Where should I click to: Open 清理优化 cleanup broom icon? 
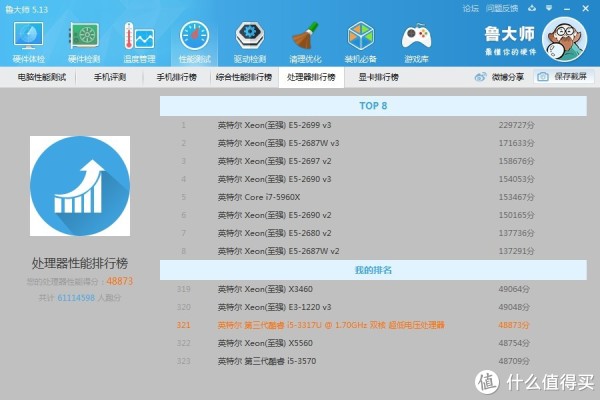click(305, 42)
